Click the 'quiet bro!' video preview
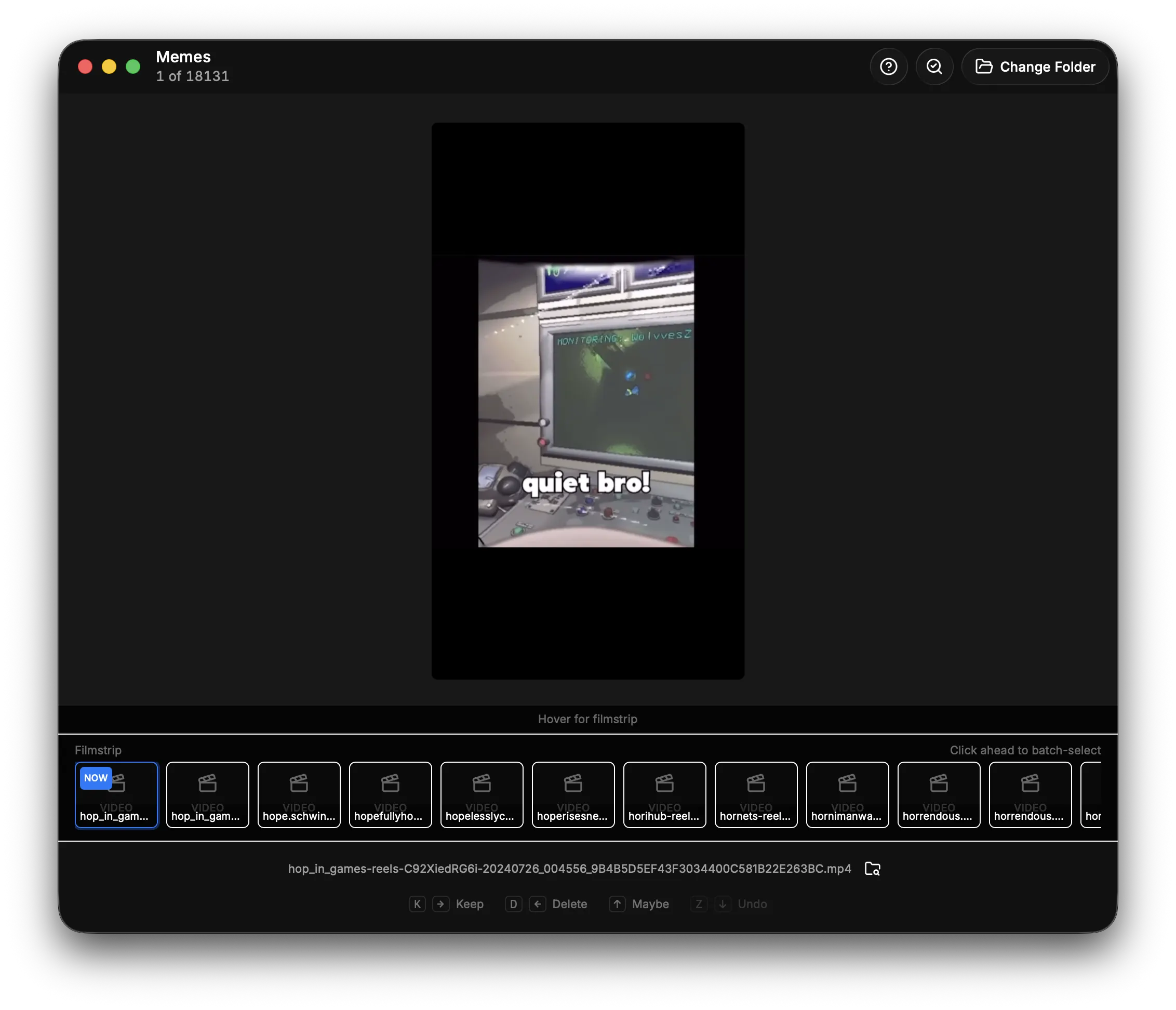1176x1010 pixels. 587,401
